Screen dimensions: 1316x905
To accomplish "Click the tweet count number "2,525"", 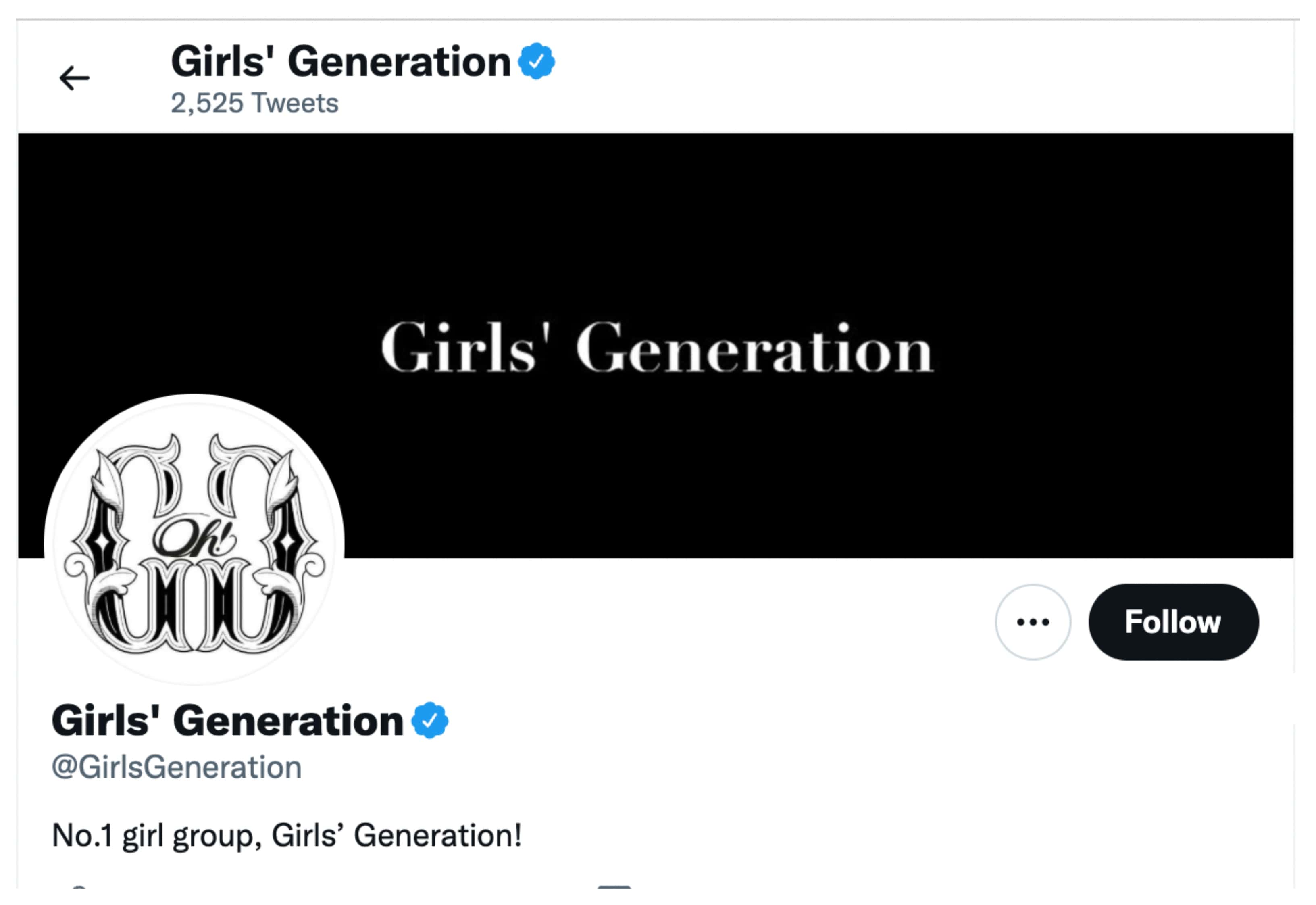I will click(207, 103).
